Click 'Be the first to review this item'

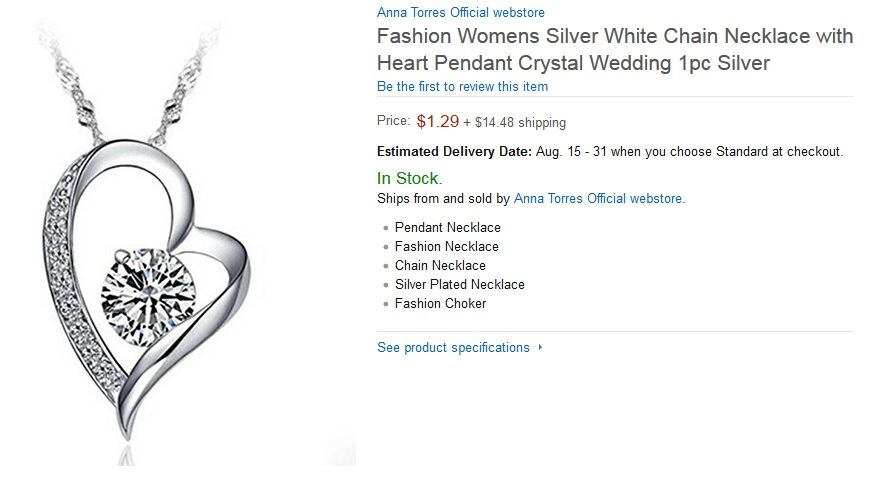coord(462,87)
